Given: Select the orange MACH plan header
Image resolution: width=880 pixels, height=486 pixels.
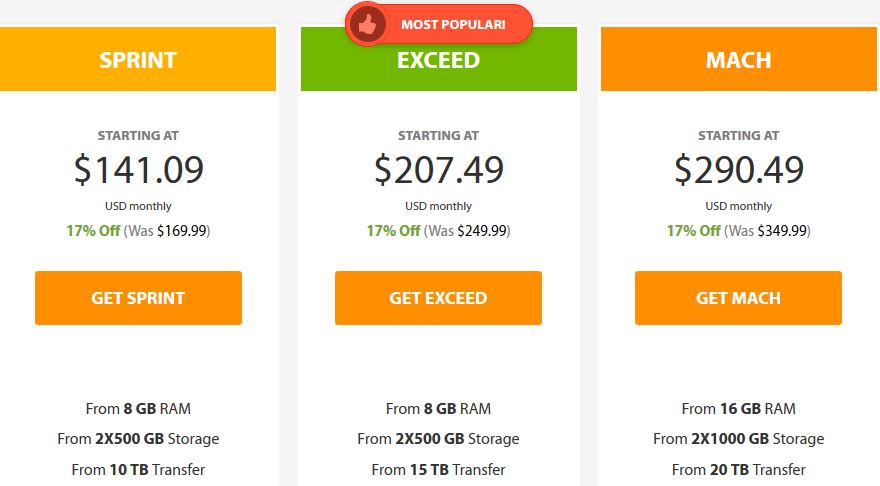Looking at the screenshot, I should click(x=739, y=59).
